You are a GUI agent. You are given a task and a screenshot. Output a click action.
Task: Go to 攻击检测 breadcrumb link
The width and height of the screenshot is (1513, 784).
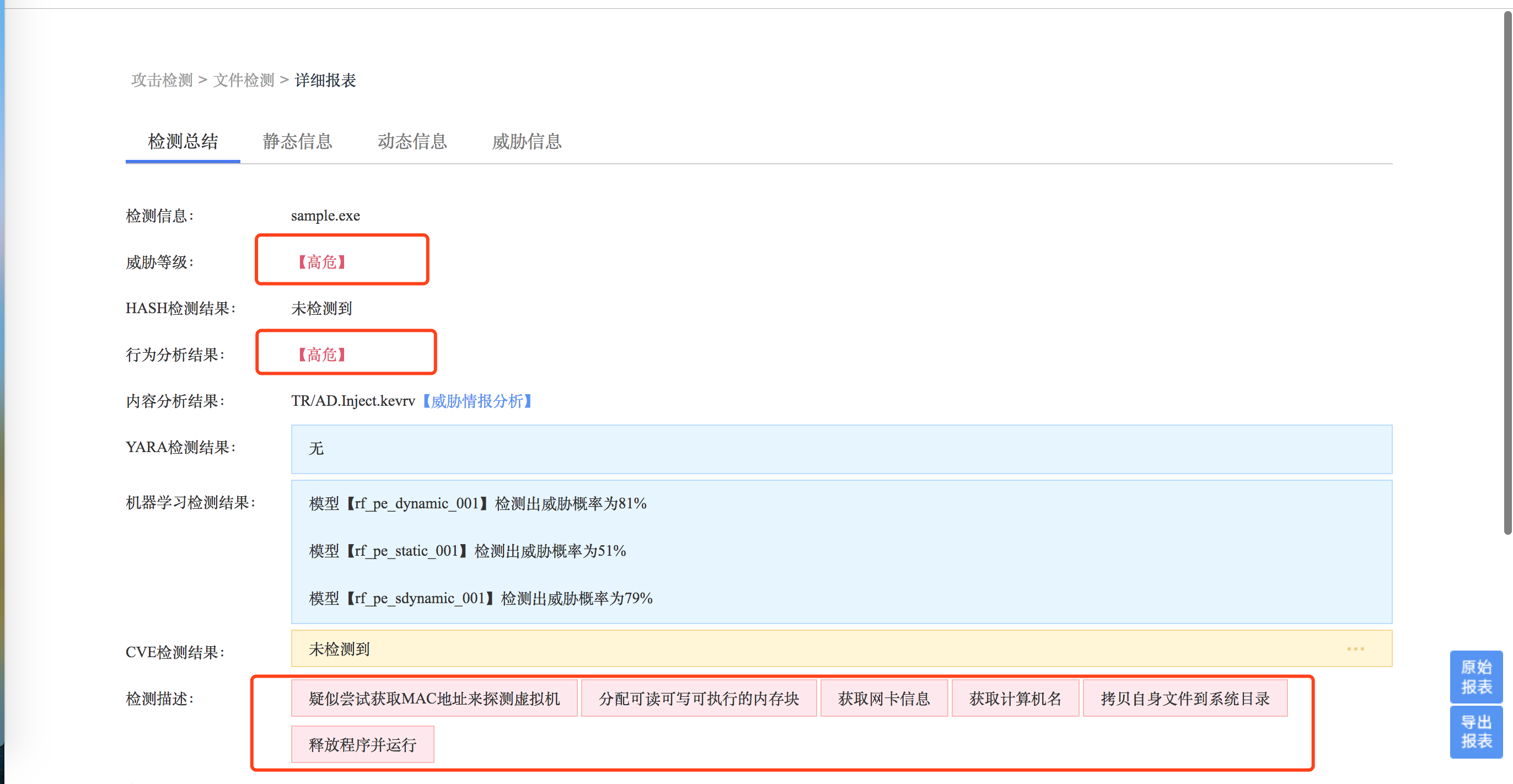click(x=162, y=80)
